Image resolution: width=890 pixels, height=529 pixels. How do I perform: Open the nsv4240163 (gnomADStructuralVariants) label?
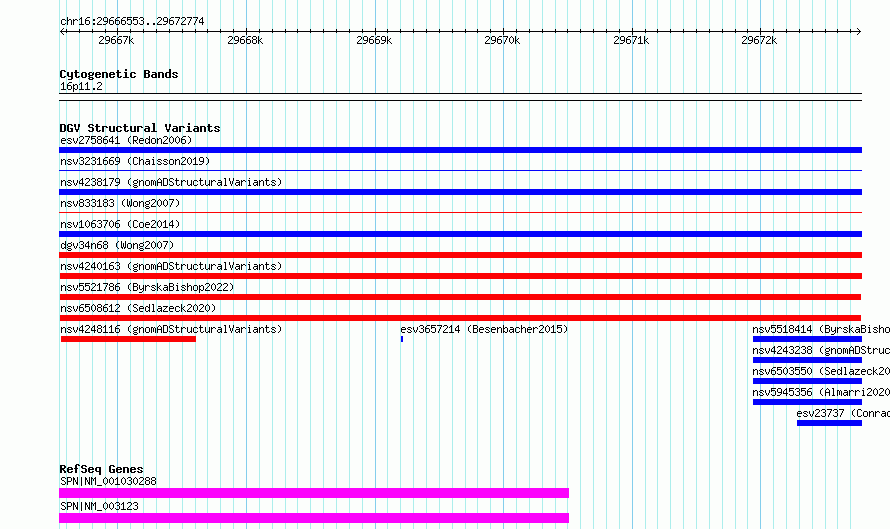pos(171,266)
